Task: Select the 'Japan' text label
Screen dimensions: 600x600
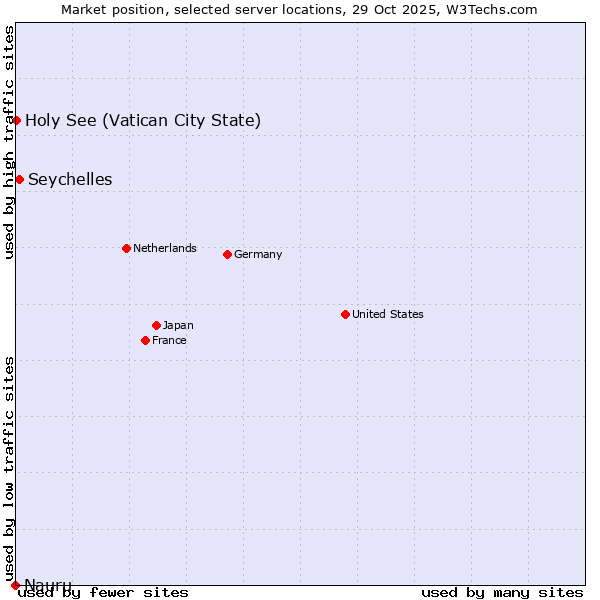Action: [x=178, y=325]
